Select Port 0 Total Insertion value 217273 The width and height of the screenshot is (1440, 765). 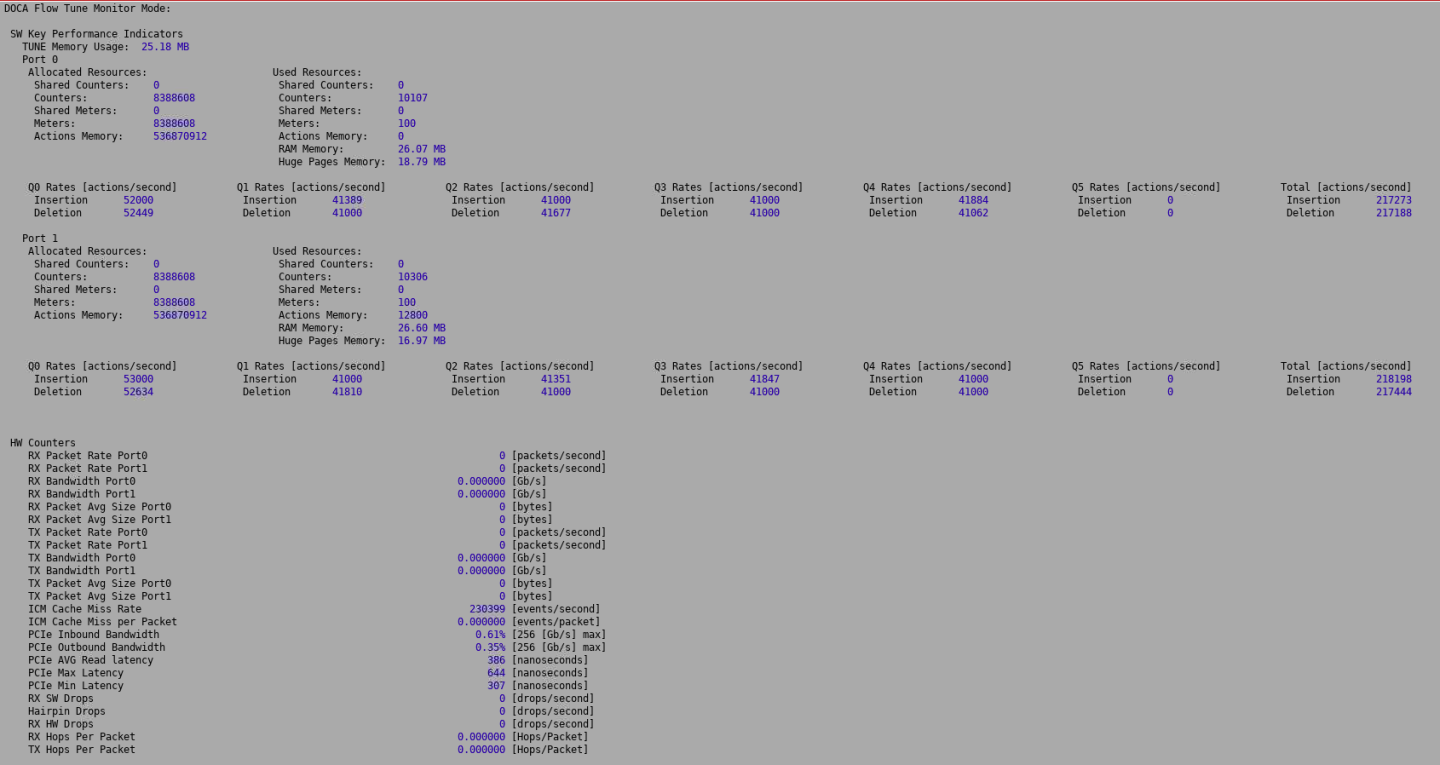click(x=1393, y=200)
